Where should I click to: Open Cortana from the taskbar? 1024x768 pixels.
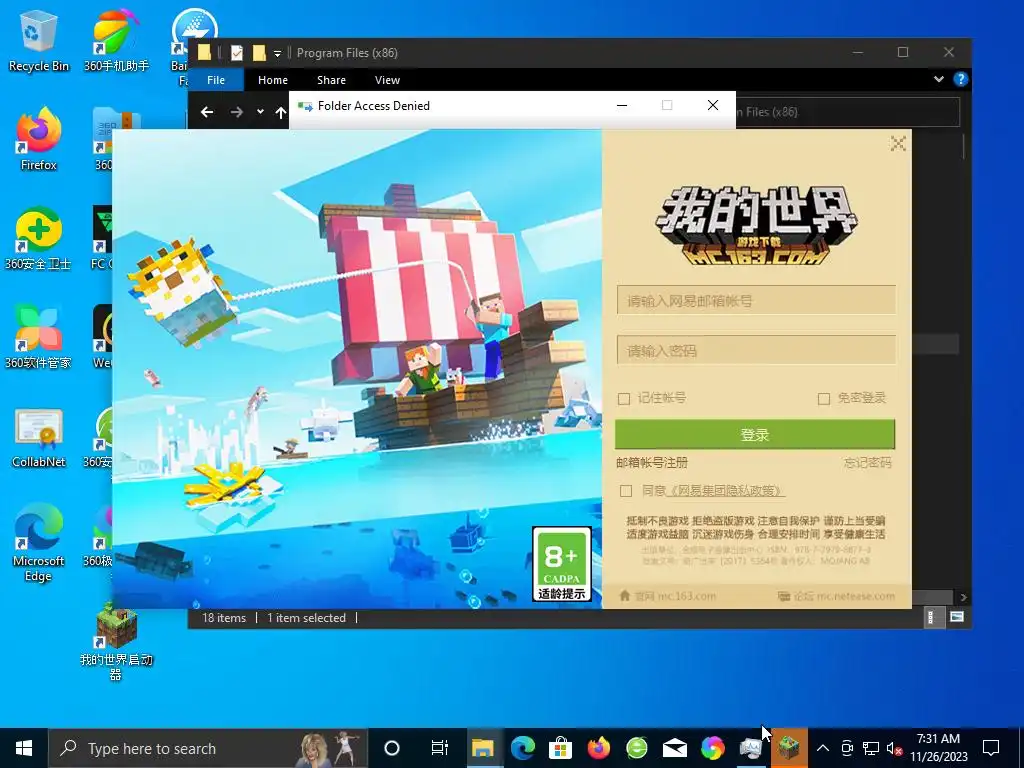pyautogui.click(x=392, y=748)
